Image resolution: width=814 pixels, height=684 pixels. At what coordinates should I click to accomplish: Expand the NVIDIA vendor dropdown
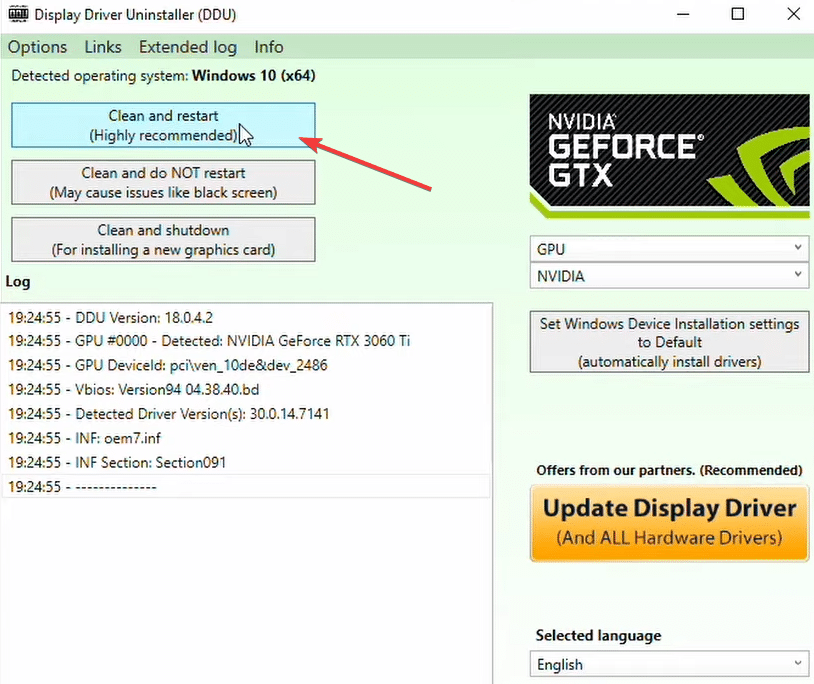tap(669, 276)
